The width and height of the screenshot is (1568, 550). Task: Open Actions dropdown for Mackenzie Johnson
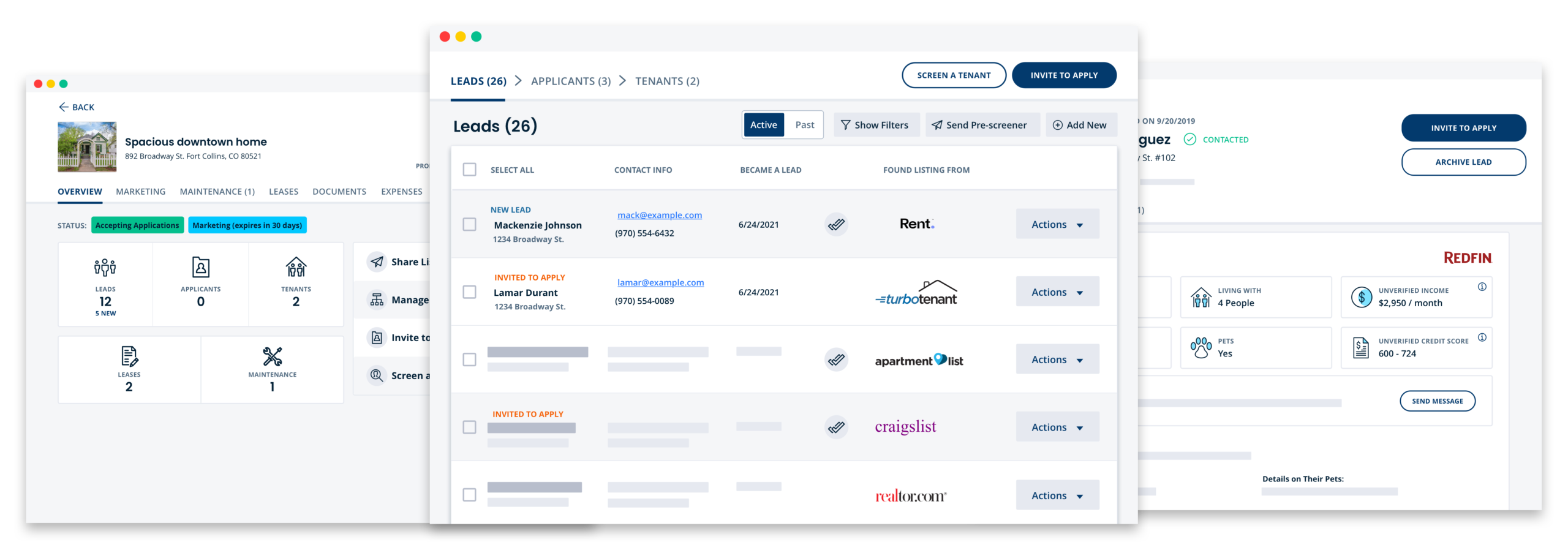(1057, 224)
